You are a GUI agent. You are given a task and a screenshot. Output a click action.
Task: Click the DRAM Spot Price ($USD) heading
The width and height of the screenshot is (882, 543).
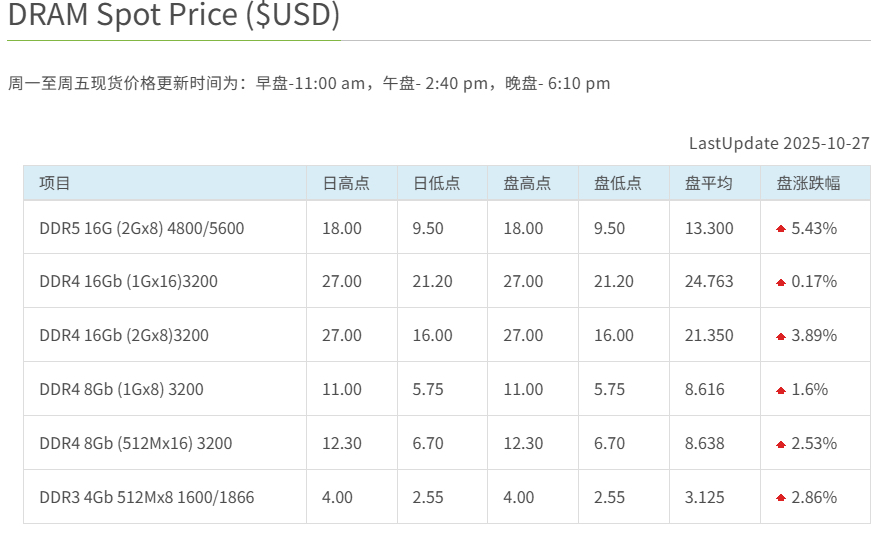pyautogui.click(x=173, y=16)
